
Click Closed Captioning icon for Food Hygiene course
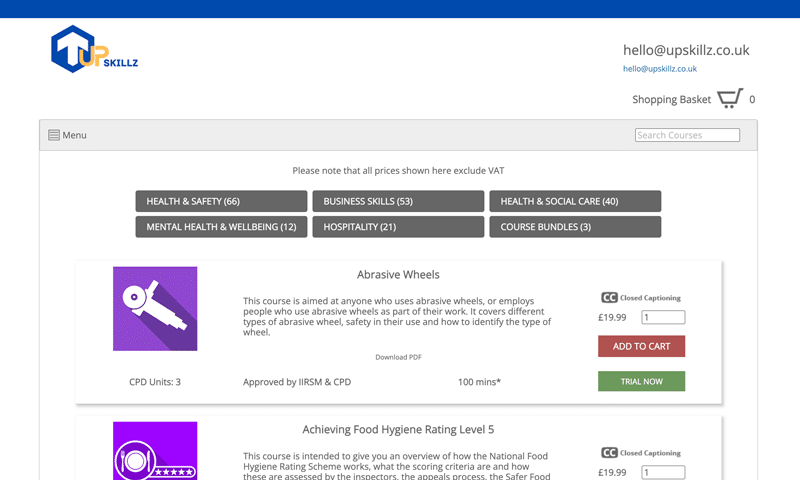(x=609, y=453)
